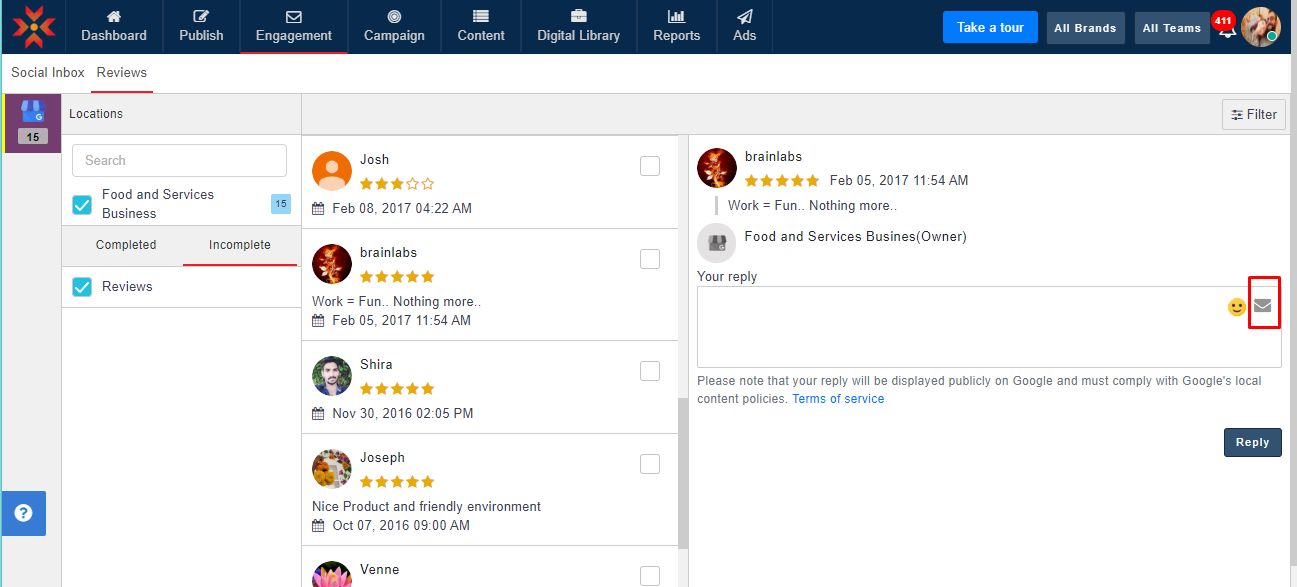Open the Ads paper plane menu
Image resolution: width=1297 pixels, height=587 pixels.
pos(744,26)
